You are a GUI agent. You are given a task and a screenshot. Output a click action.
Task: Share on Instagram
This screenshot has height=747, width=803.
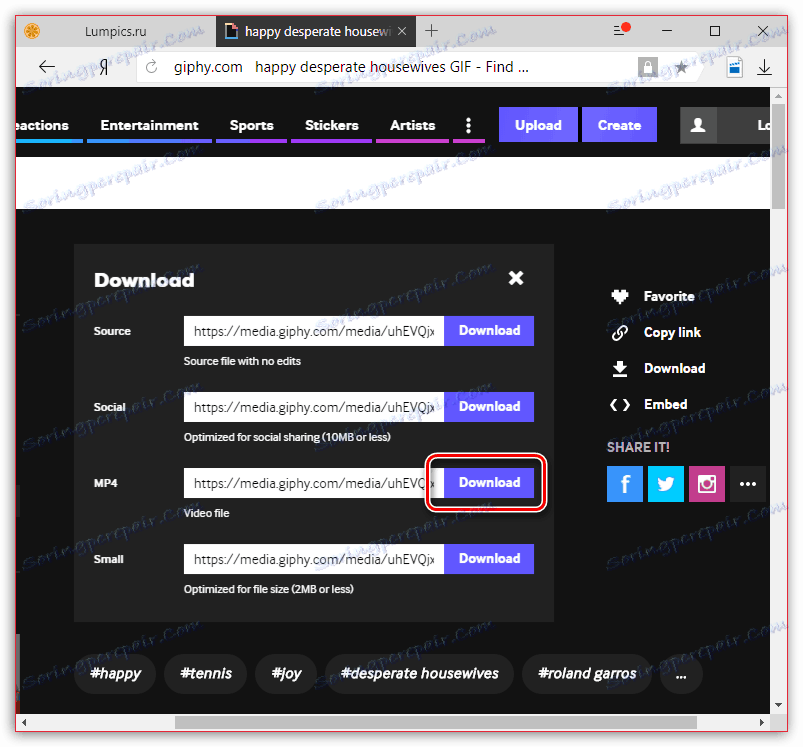(x=707, y=484)
